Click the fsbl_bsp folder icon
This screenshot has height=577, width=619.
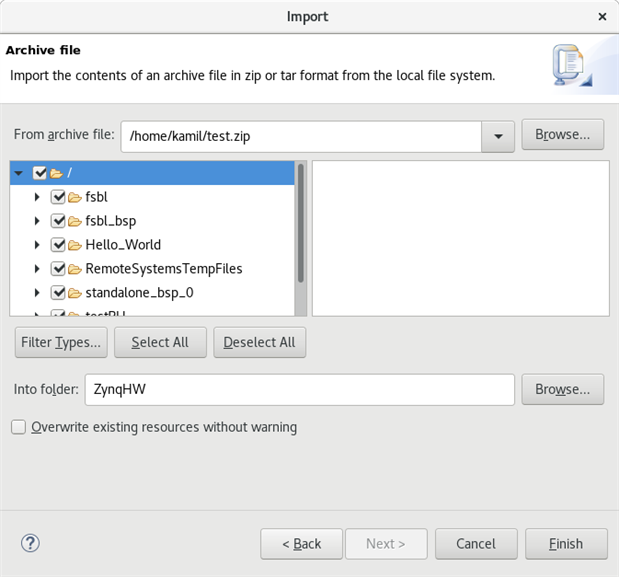click(x=75, y=221)
